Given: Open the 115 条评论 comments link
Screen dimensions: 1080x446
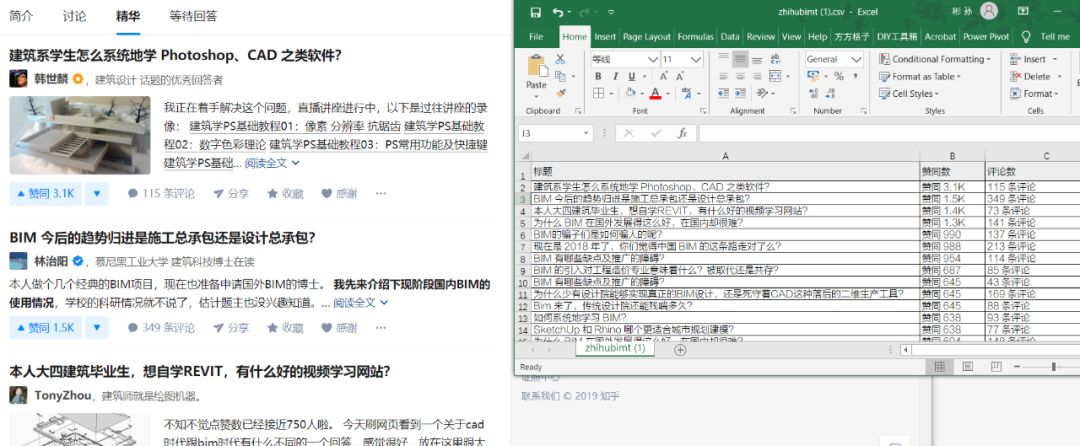Looking at the screenshot, I should [161, 193].
